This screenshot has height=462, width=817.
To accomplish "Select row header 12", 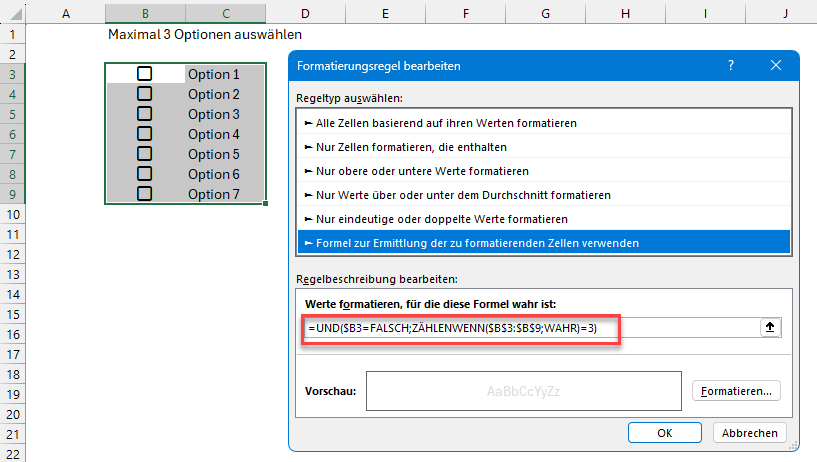I will (13, 254).
